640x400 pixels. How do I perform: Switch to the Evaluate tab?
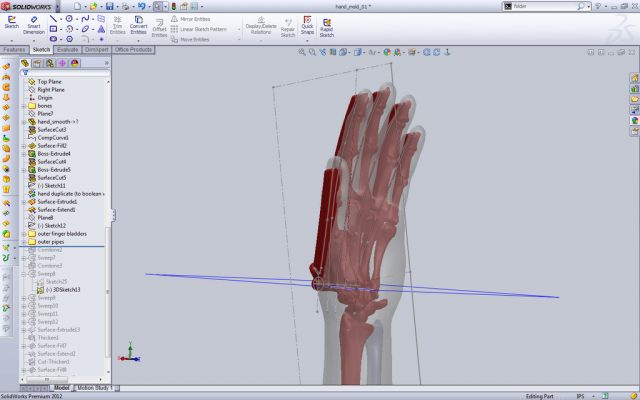click(x=68, y=49)
